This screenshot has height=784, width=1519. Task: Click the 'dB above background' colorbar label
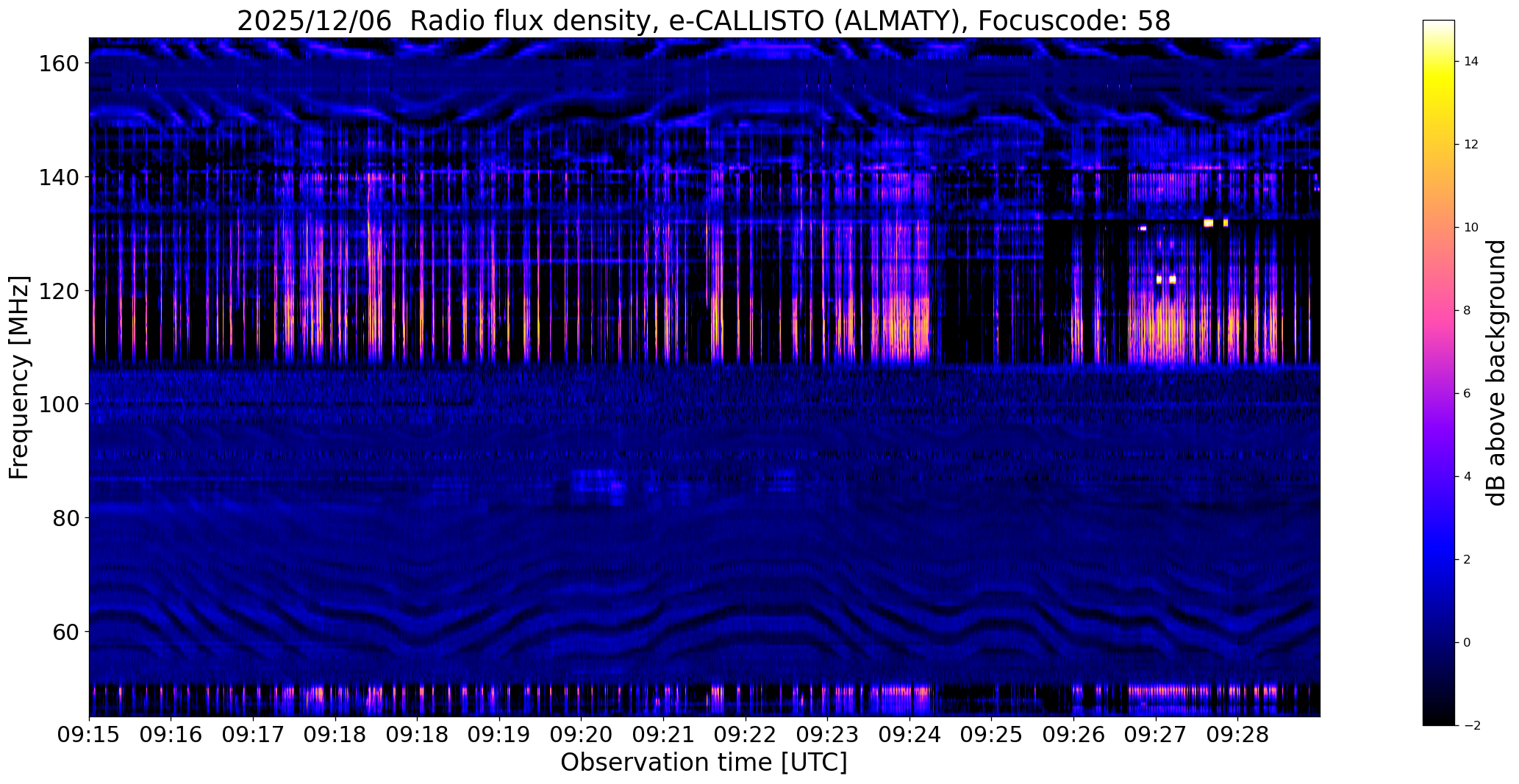click(1495, 373)
